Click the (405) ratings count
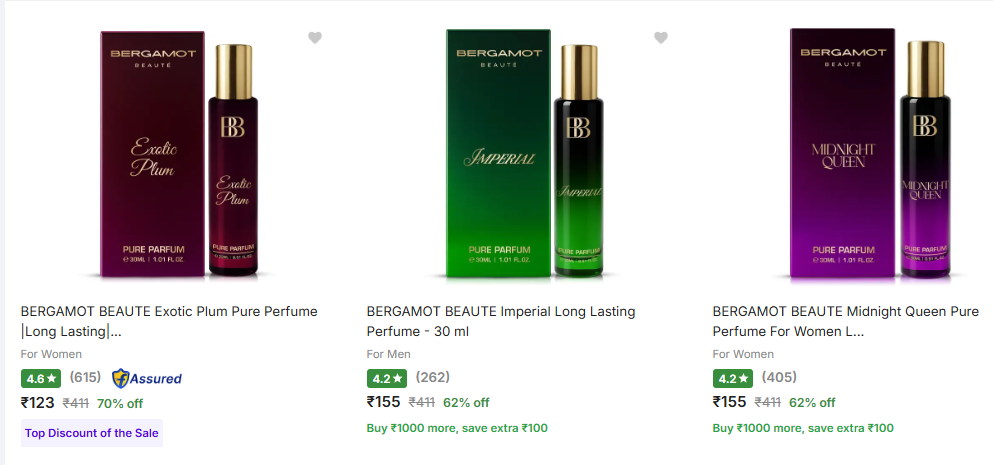 pos(778,377)
